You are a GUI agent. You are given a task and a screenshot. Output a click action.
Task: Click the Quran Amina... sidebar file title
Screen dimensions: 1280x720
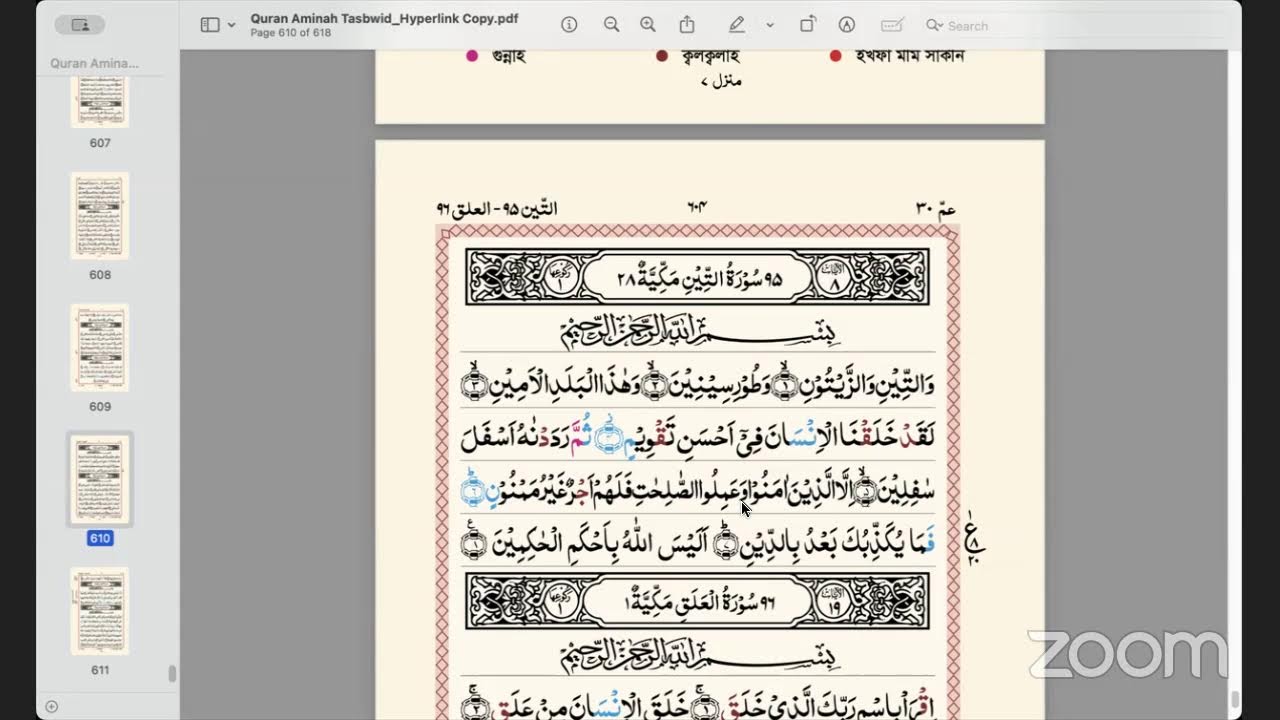click(95, 63)
